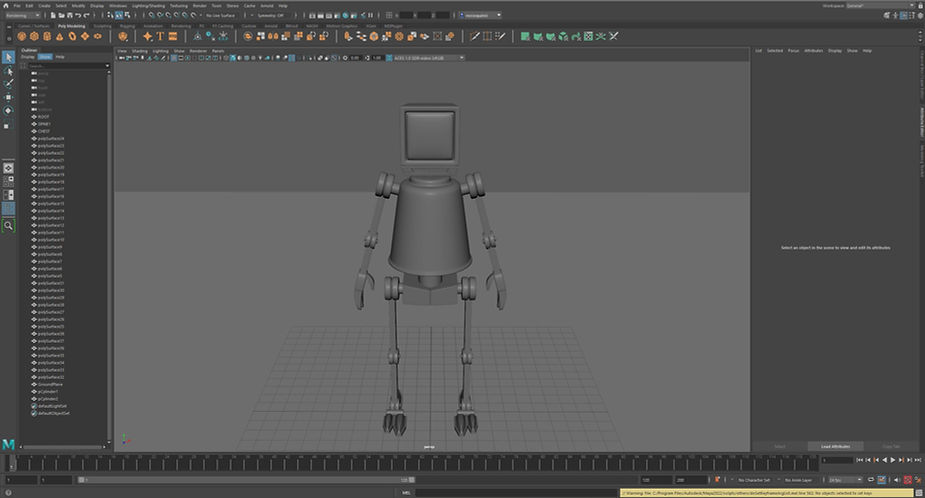925x498 pixels.
Task: Click the Outliner horizontal scrollbar
Action: (x=63, y=447)
